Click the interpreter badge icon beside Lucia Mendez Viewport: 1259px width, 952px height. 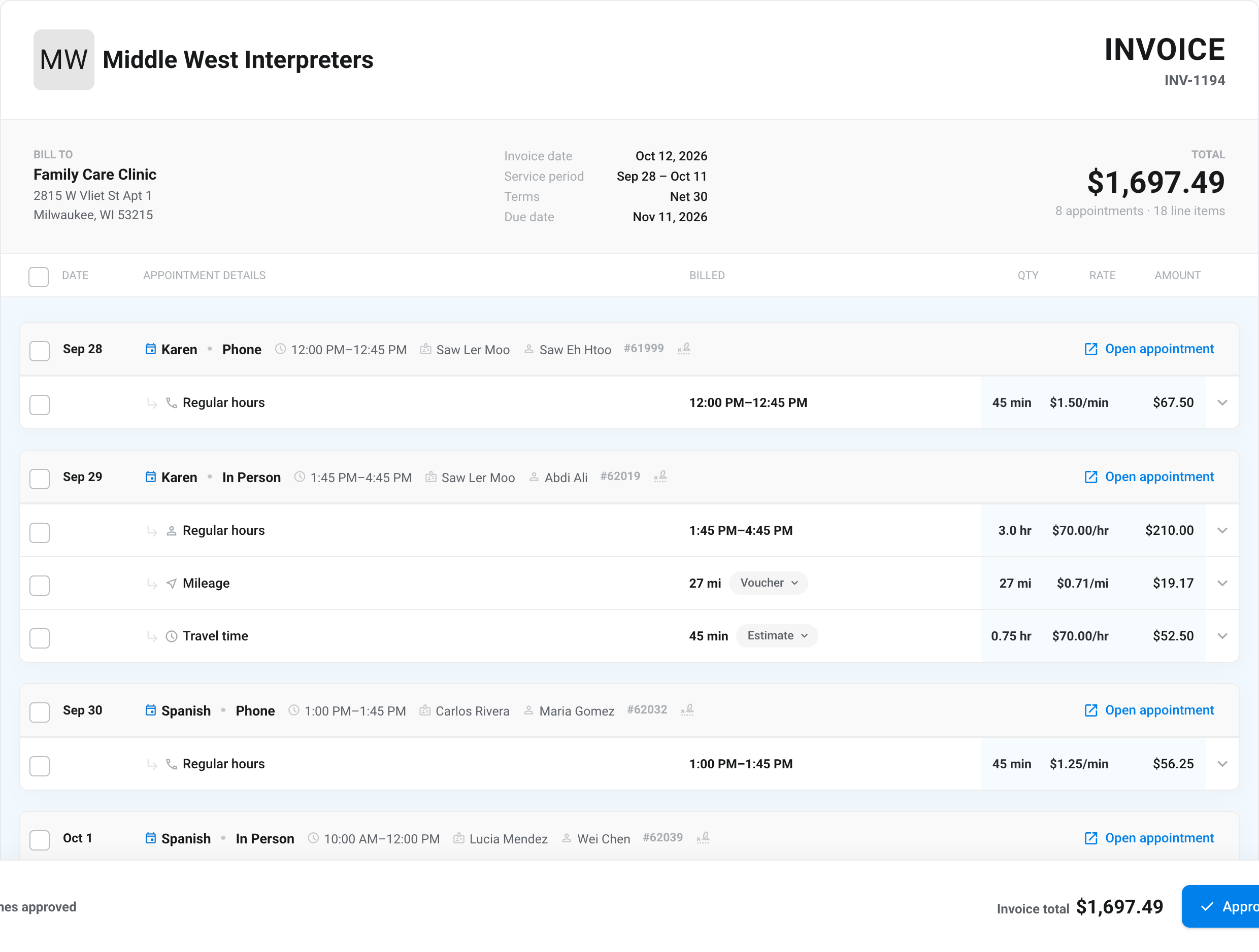coord(459,838)
